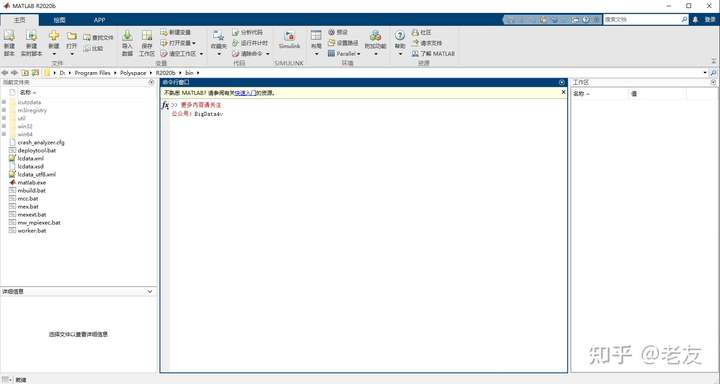720x384 pixels.
Task: Create a new live script (新建实时脚本)
Action: pyautogui.click(x=31, y=43)
